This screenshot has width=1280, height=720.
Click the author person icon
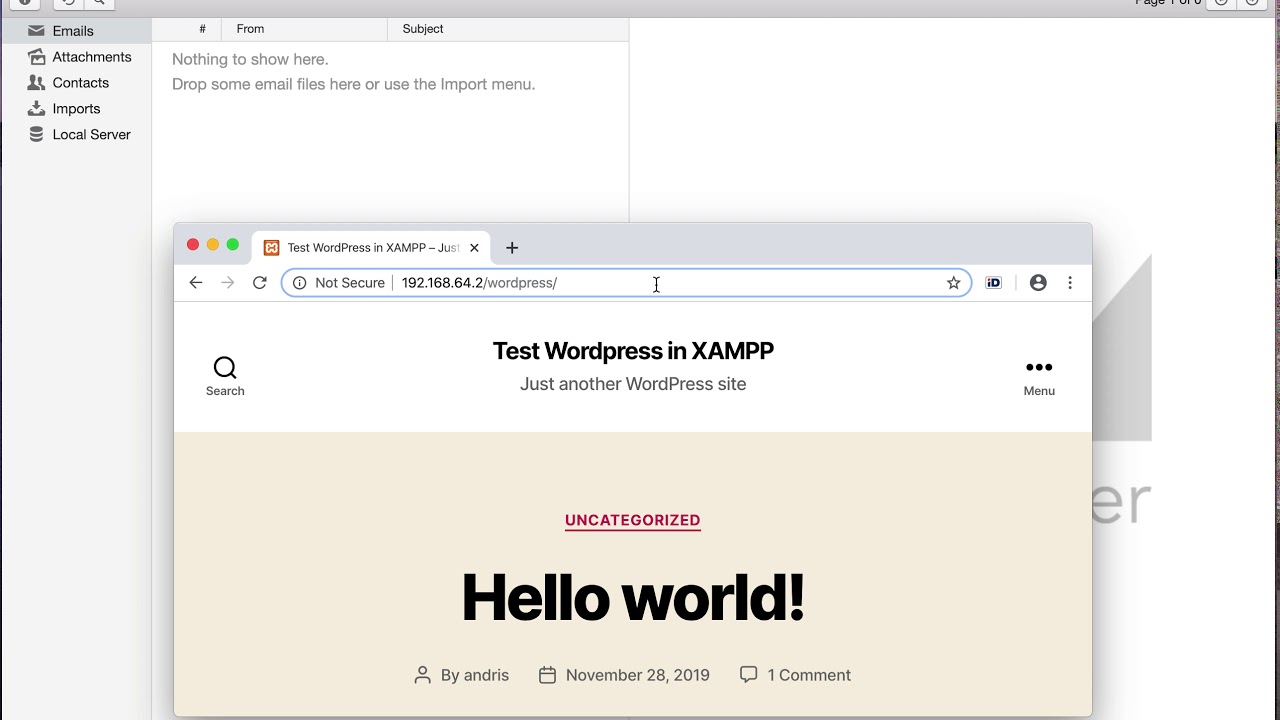(x=423, y=675)
